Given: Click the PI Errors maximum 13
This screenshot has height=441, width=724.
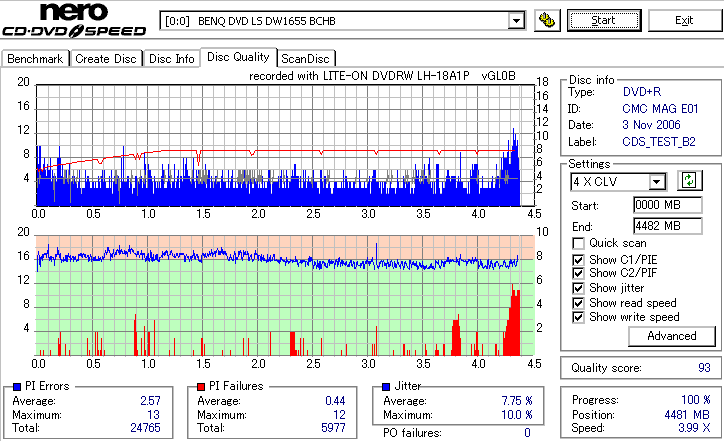Looking at the screenshot, I should (154, 415).
